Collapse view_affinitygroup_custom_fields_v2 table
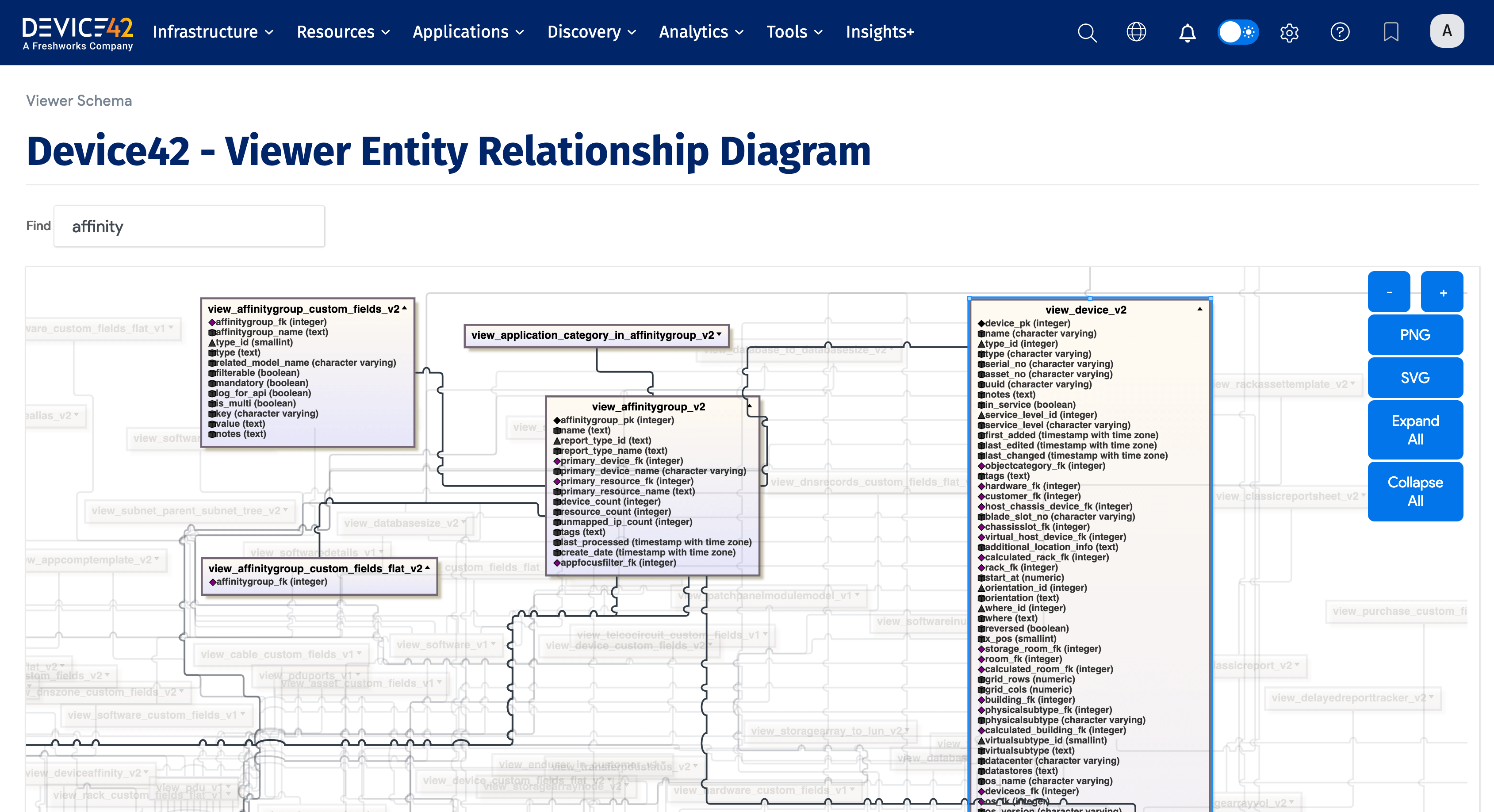This screenshot has height=812, width=1494. [x=405, y=308]
